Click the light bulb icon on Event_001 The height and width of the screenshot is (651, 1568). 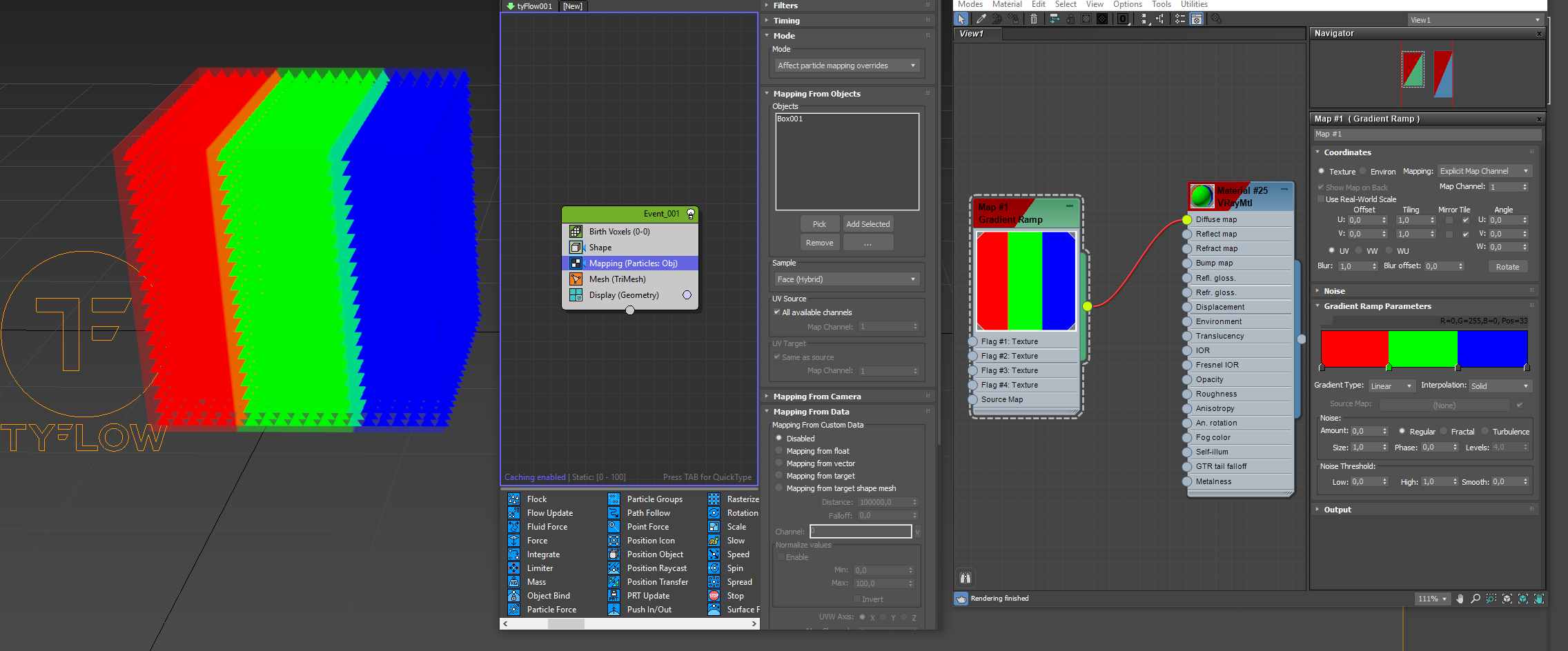point(690,214)
